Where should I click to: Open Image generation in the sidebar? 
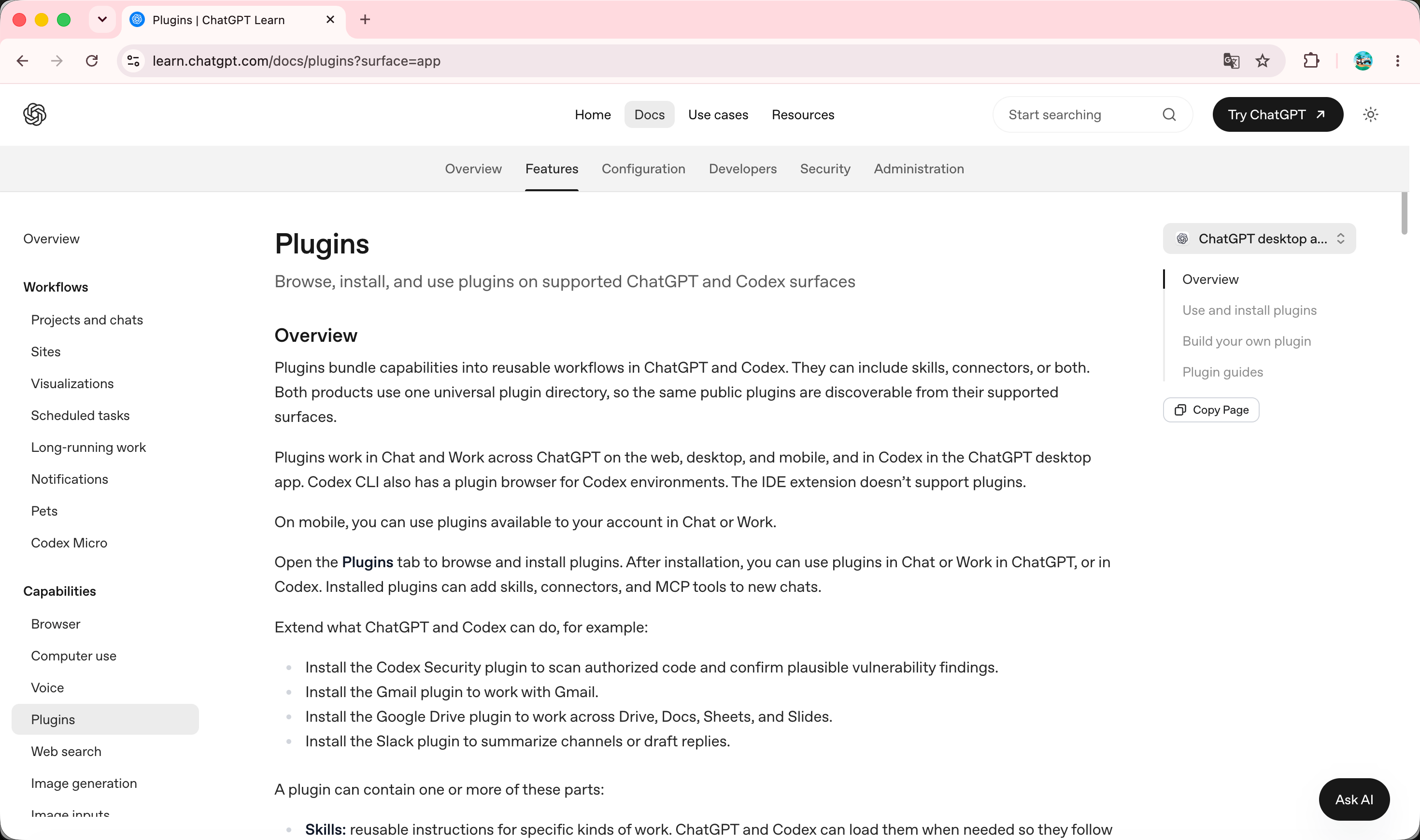[x=84, y=784]
